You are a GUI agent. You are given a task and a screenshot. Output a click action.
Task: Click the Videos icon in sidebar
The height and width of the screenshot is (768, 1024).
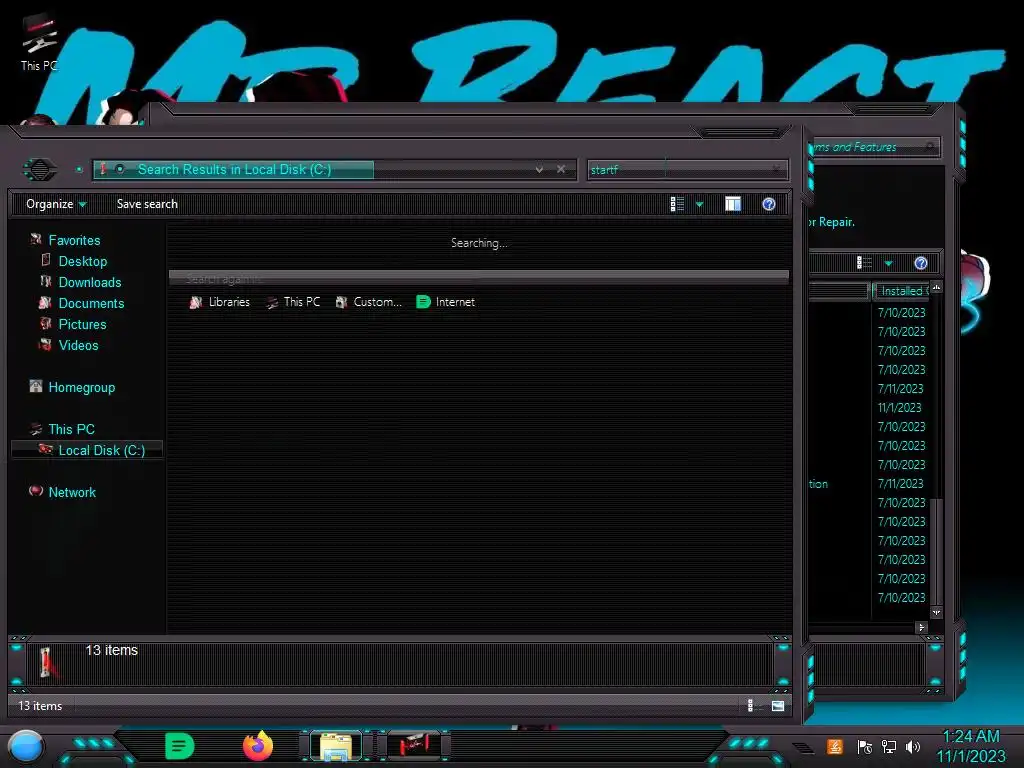pos(45,344)
